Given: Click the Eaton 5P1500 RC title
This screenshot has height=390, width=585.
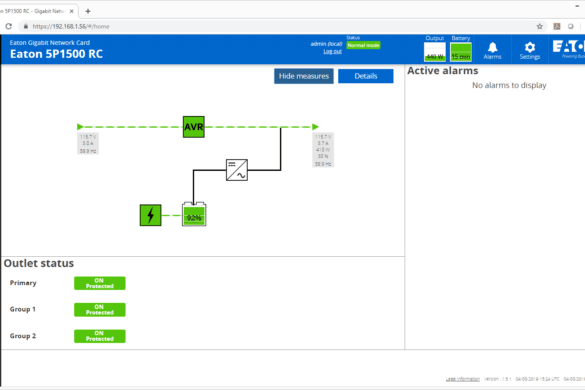Looking at the screenshot, I should [56, 54].
